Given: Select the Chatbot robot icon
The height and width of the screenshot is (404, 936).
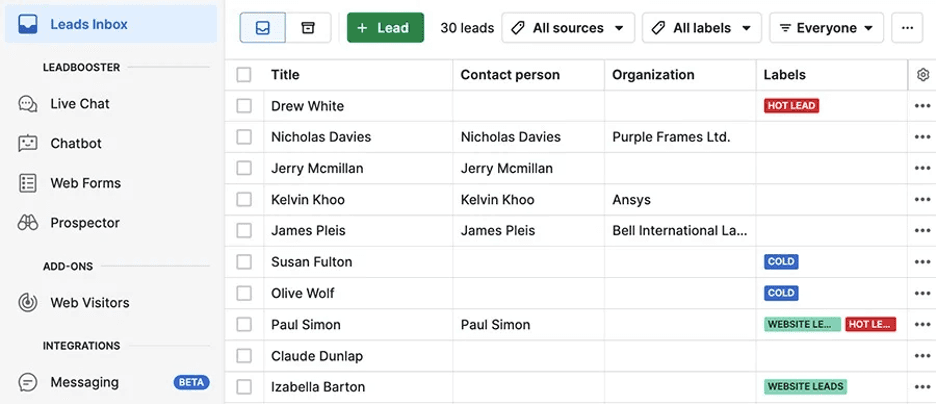Looking at the screenshot, I should coord(28,144).
